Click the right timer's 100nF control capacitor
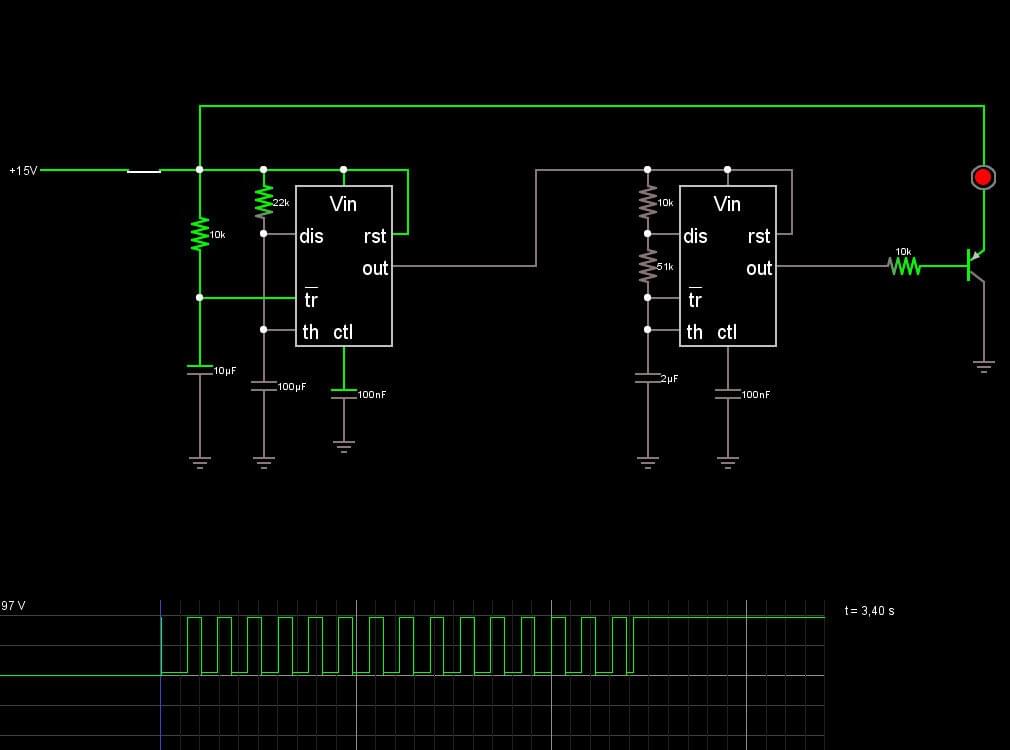Screen dimensions: 1010x750 point(728,394)
